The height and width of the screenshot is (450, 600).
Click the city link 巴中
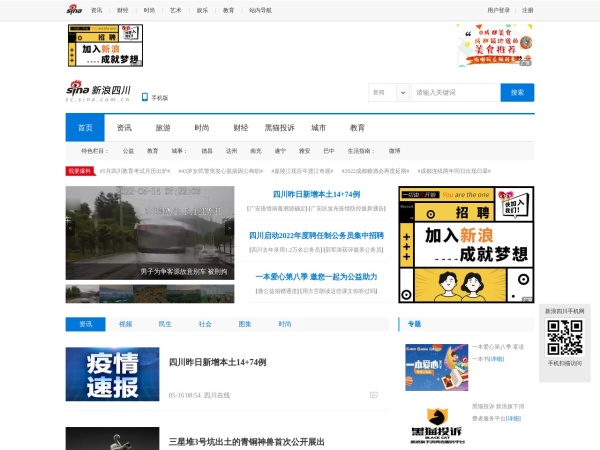coord(329,151)
